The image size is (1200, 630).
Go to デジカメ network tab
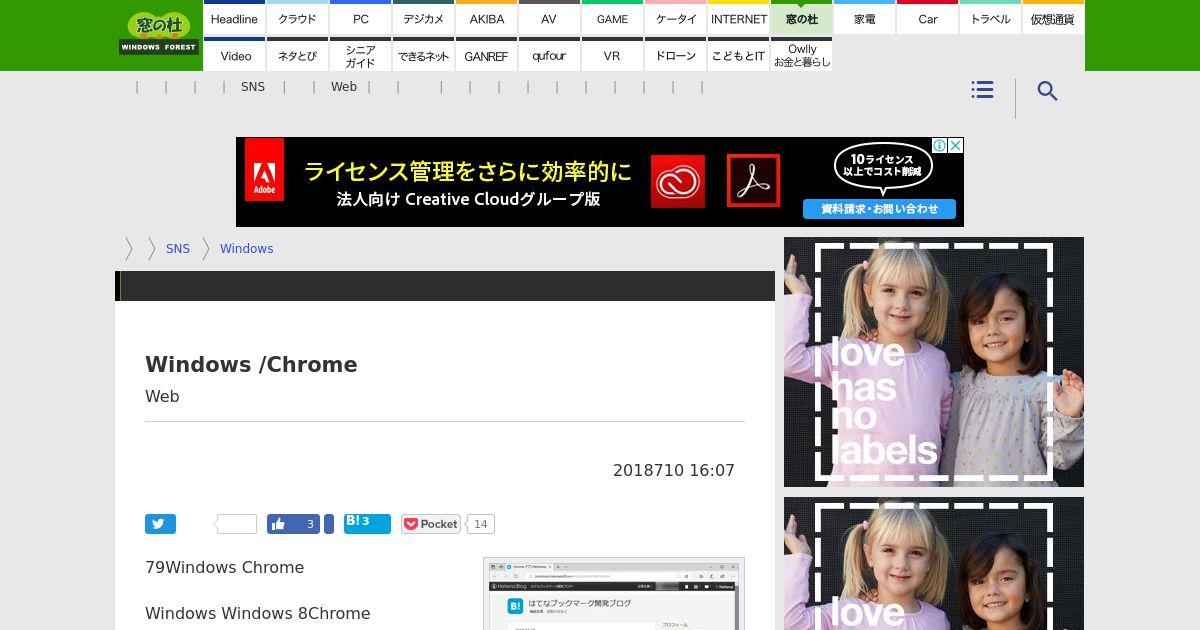(423, 18)
